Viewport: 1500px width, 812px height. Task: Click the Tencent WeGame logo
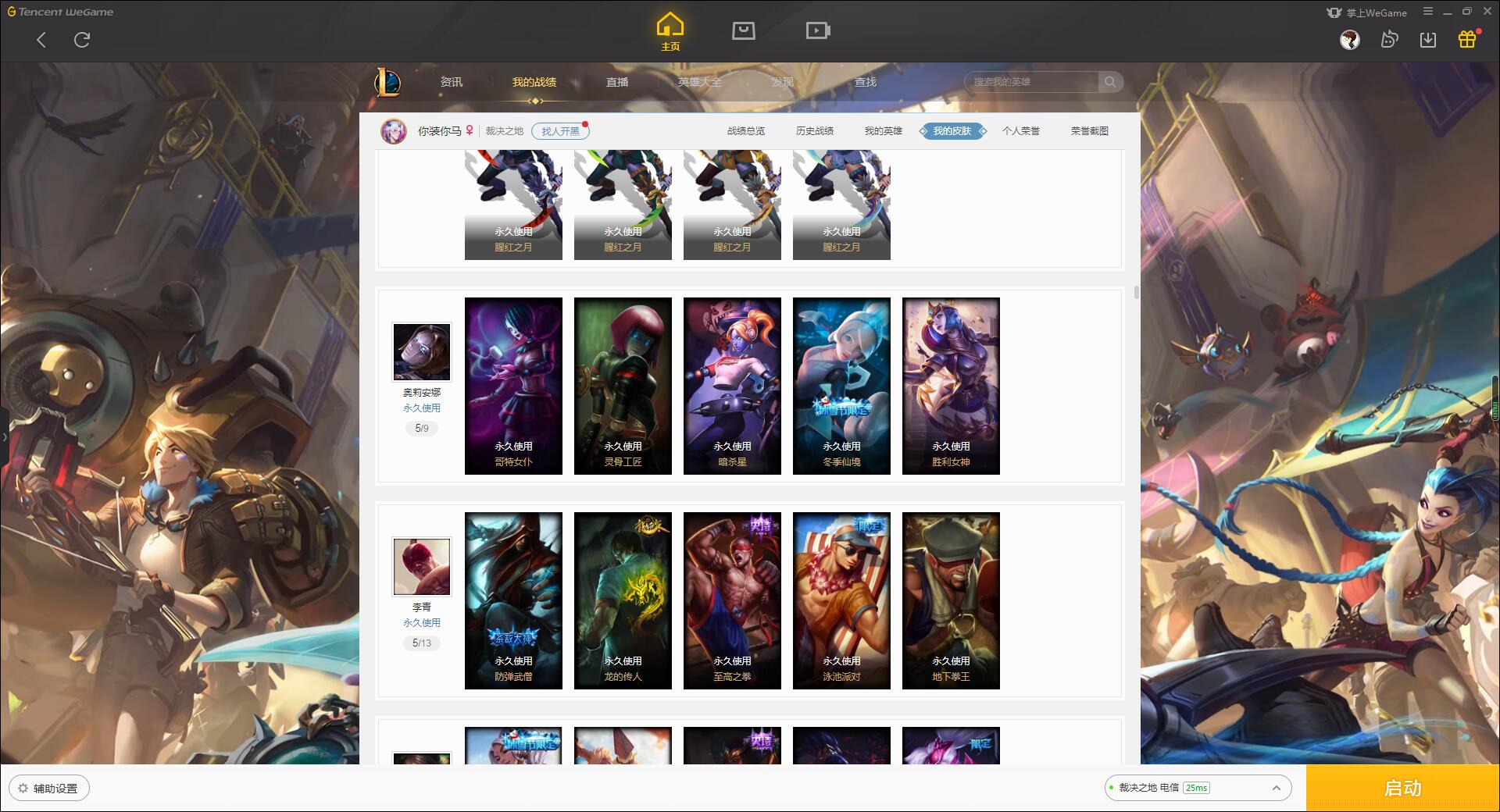pos(60,12)
